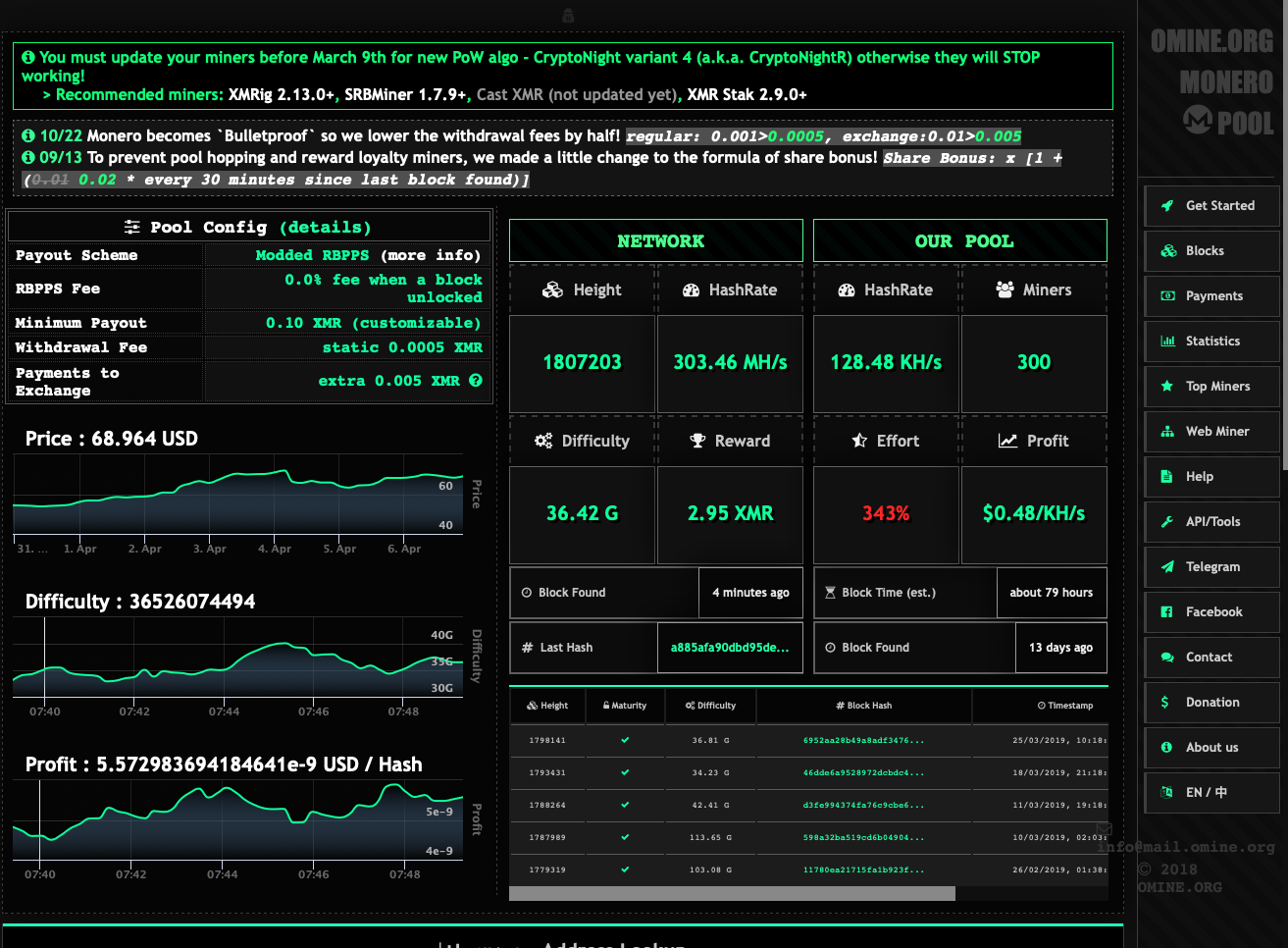Click the star icon beside Top Miners
The height and width of the screenshot is (948, 1288).
tap(1167, 387)
